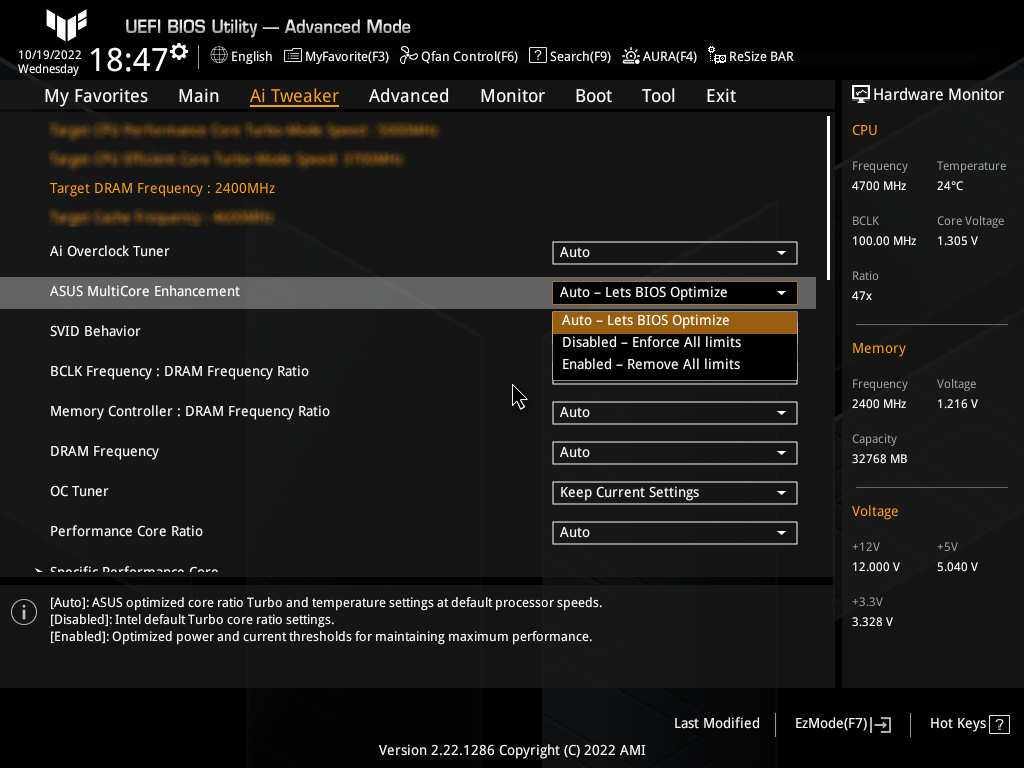Image resolution: width=1024 pixels, height=768 pixels.
Task: Switch to the Boot tab
Action: (x=593, y=95)
